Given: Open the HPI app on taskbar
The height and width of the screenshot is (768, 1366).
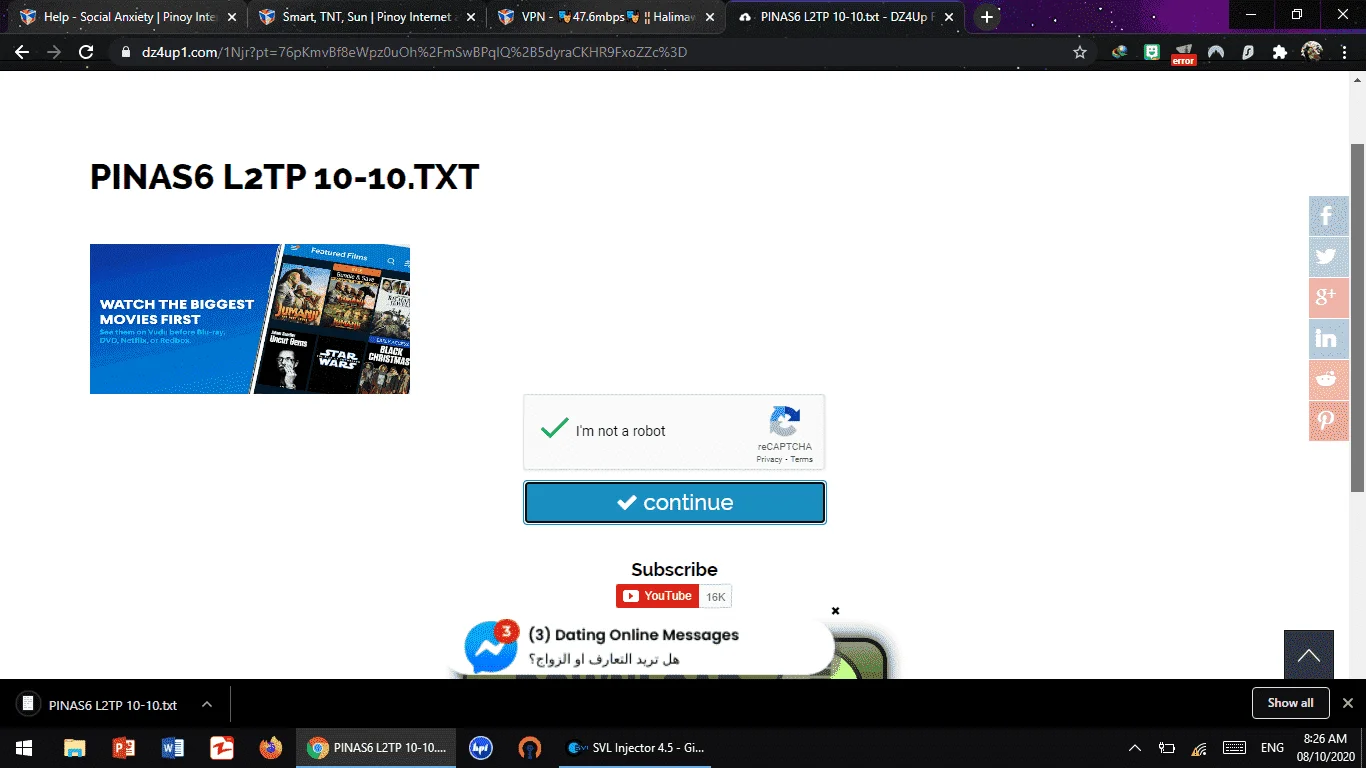Looking at the screenshot, I should tap(481, 747).
